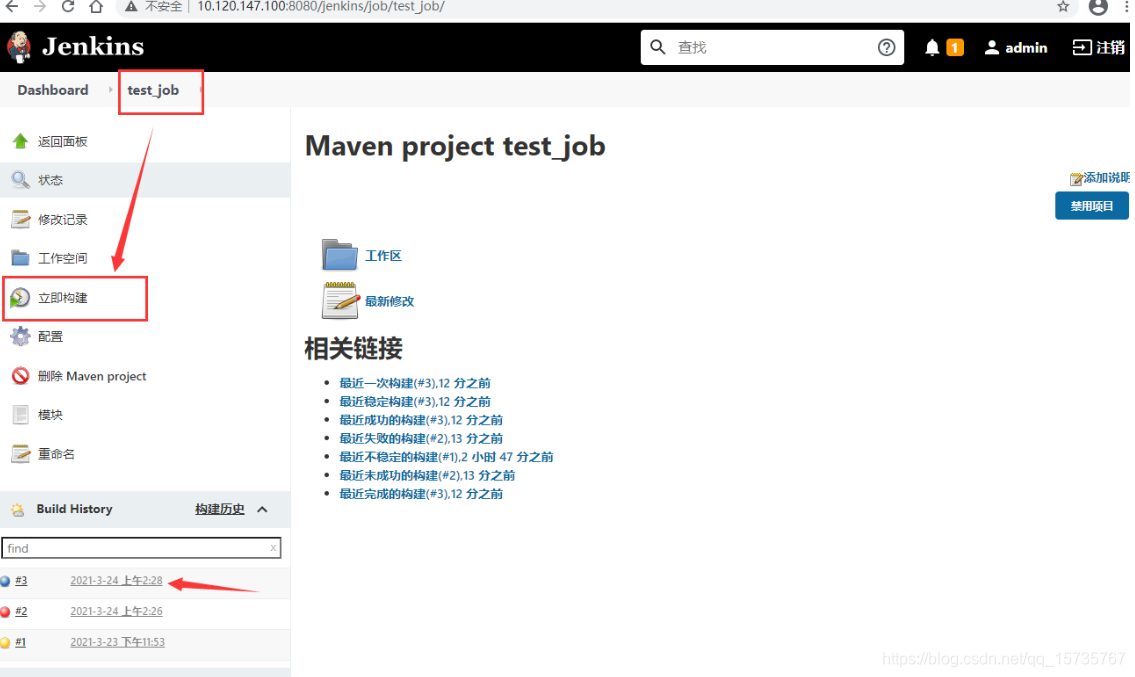Image resolution: width=1135 pixels, height=677 pixels.
Task: Open 返回面板 sidebar link
Action: coord(62,141)
